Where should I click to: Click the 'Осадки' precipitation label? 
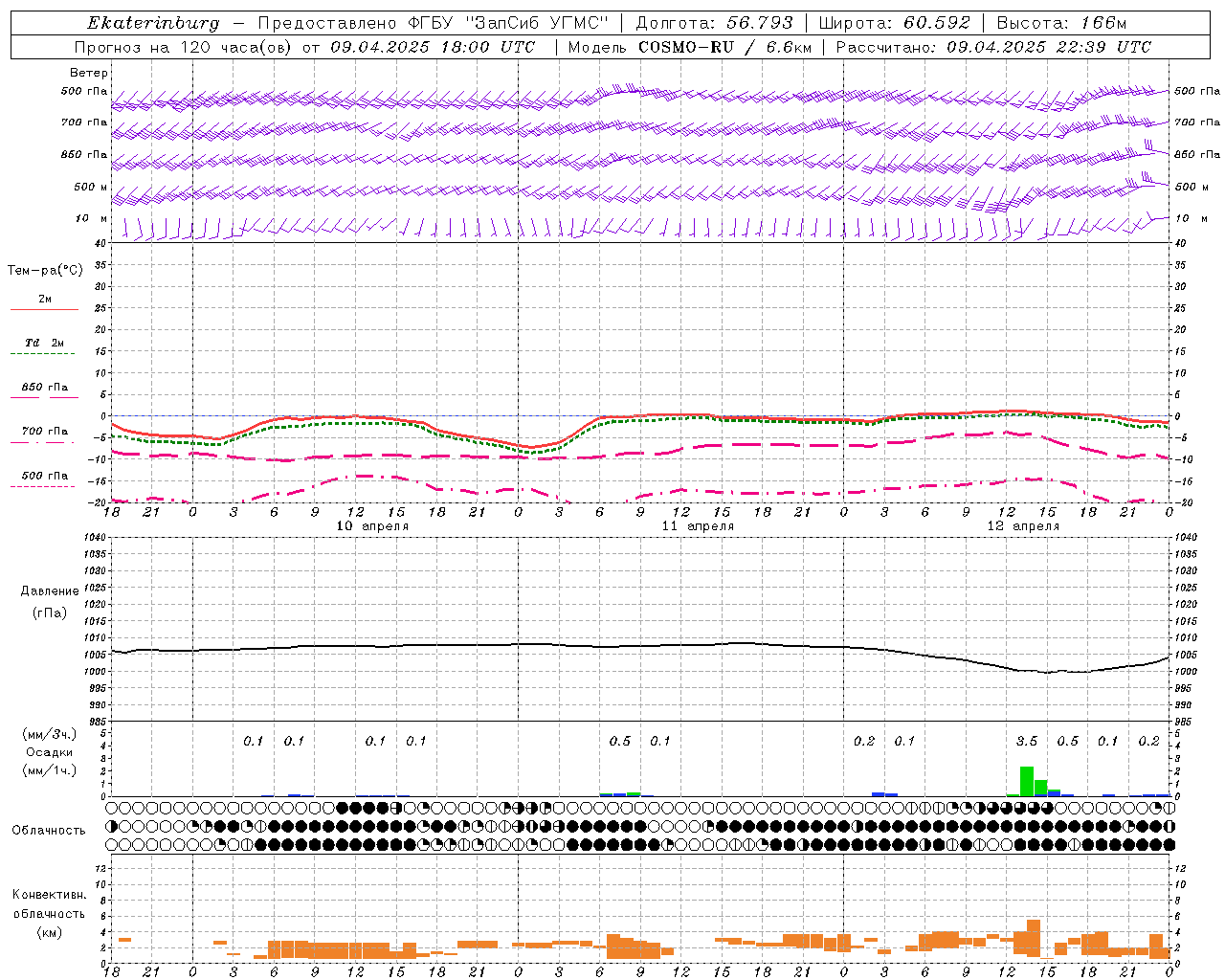50,752
